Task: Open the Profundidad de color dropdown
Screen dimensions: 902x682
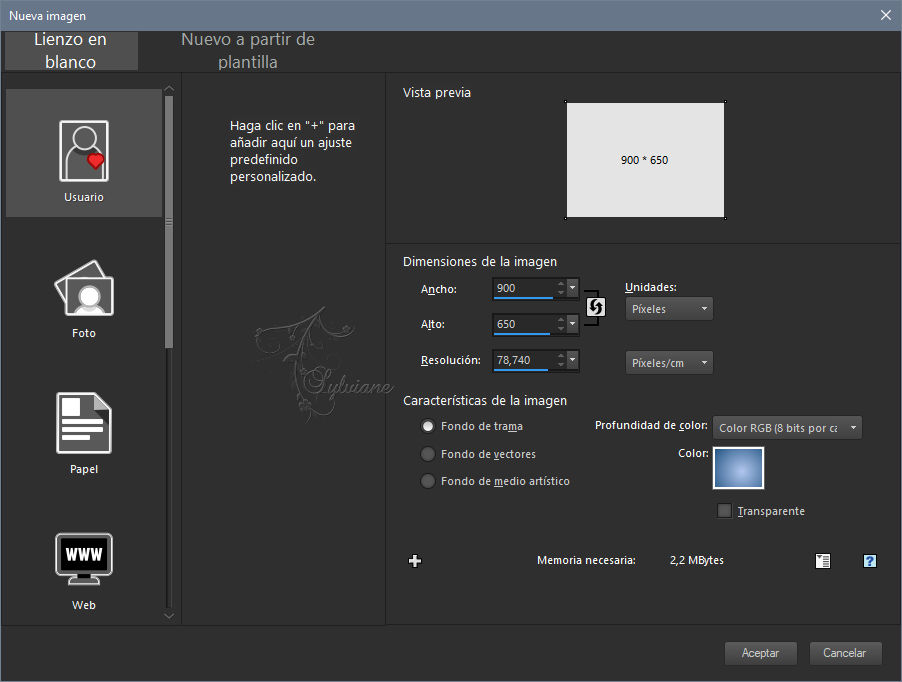Action: click(787, 428)
